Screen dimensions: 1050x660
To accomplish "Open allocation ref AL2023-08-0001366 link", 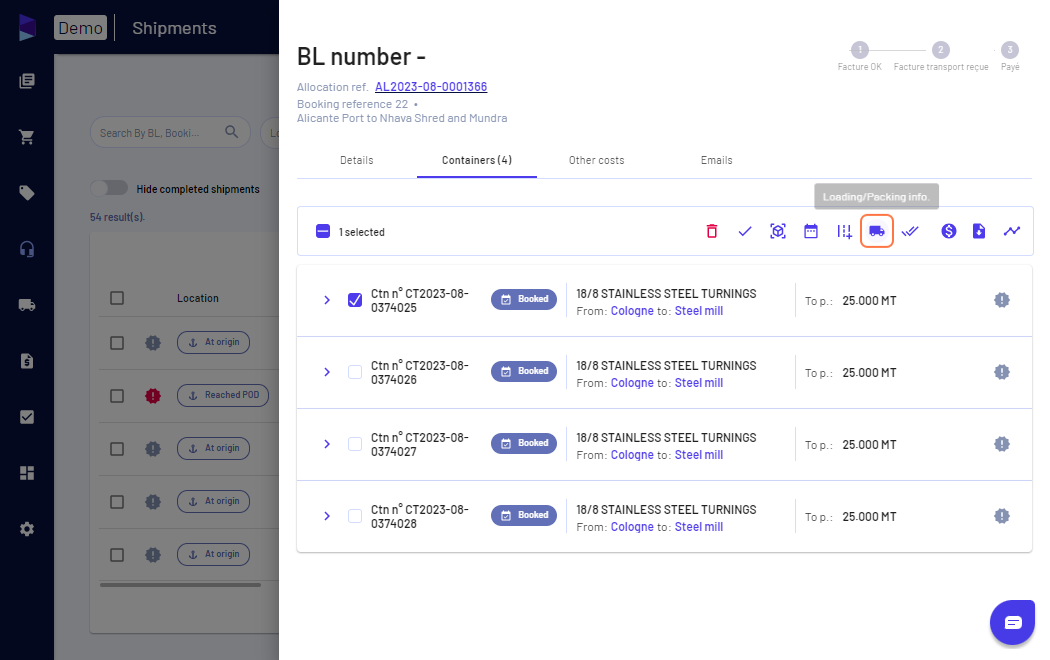I will pyautogui.click(x=431, y=87).
